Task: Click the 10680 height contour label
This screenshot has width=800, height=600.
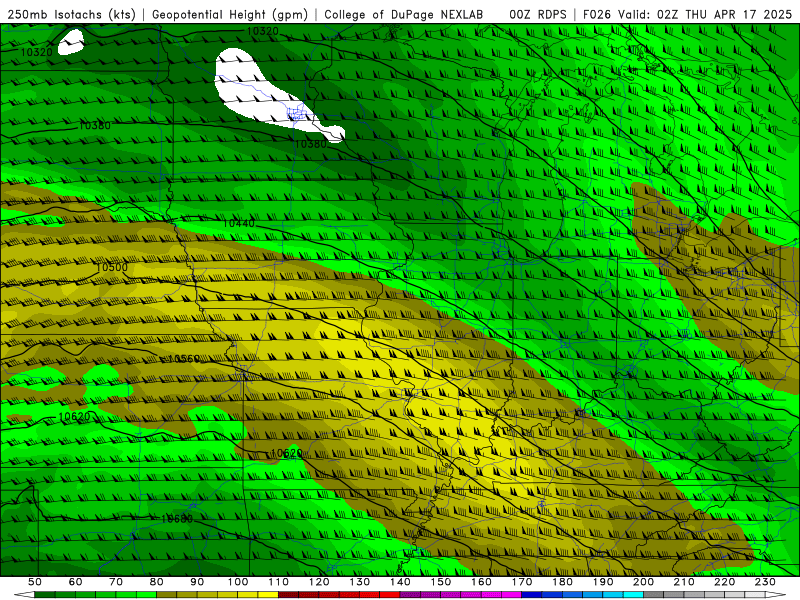Action: pos(177,519)
